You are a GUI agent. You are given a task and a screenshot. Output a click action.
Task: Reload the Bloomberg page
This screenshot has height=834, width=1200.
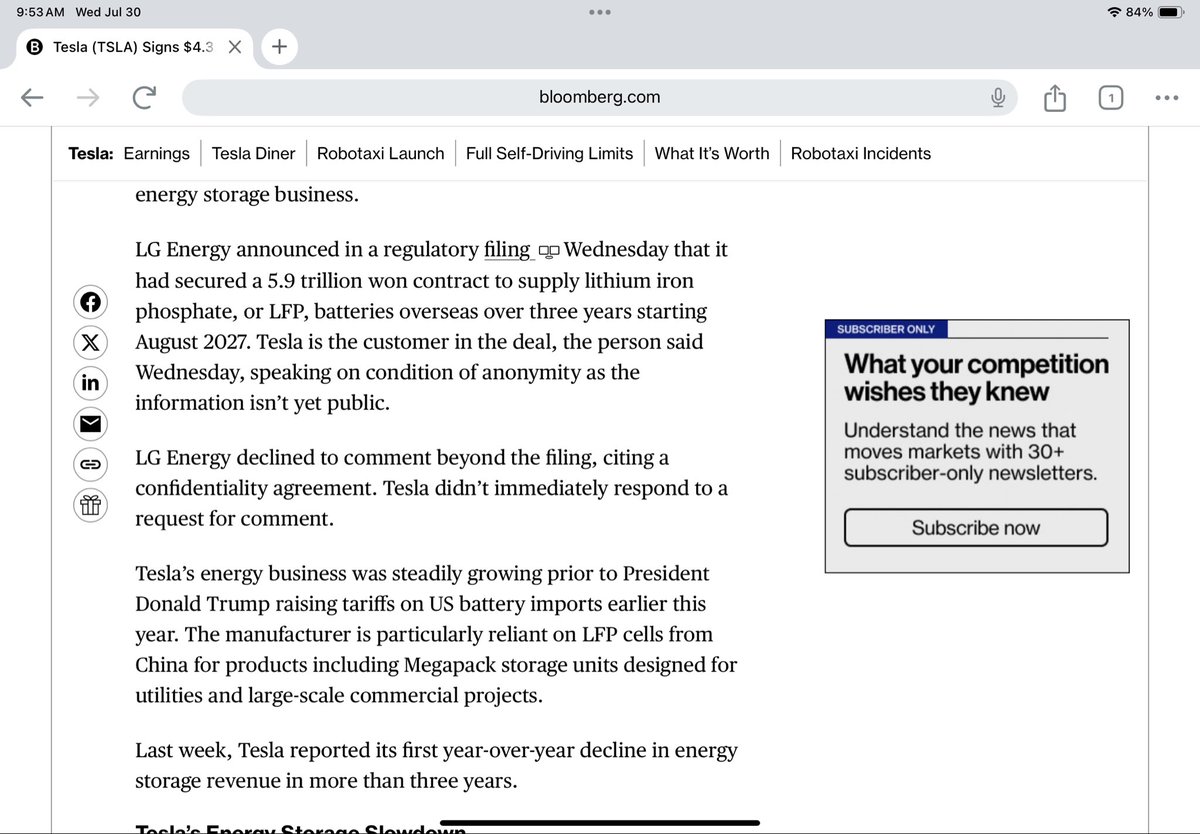[x=144, y=97]
